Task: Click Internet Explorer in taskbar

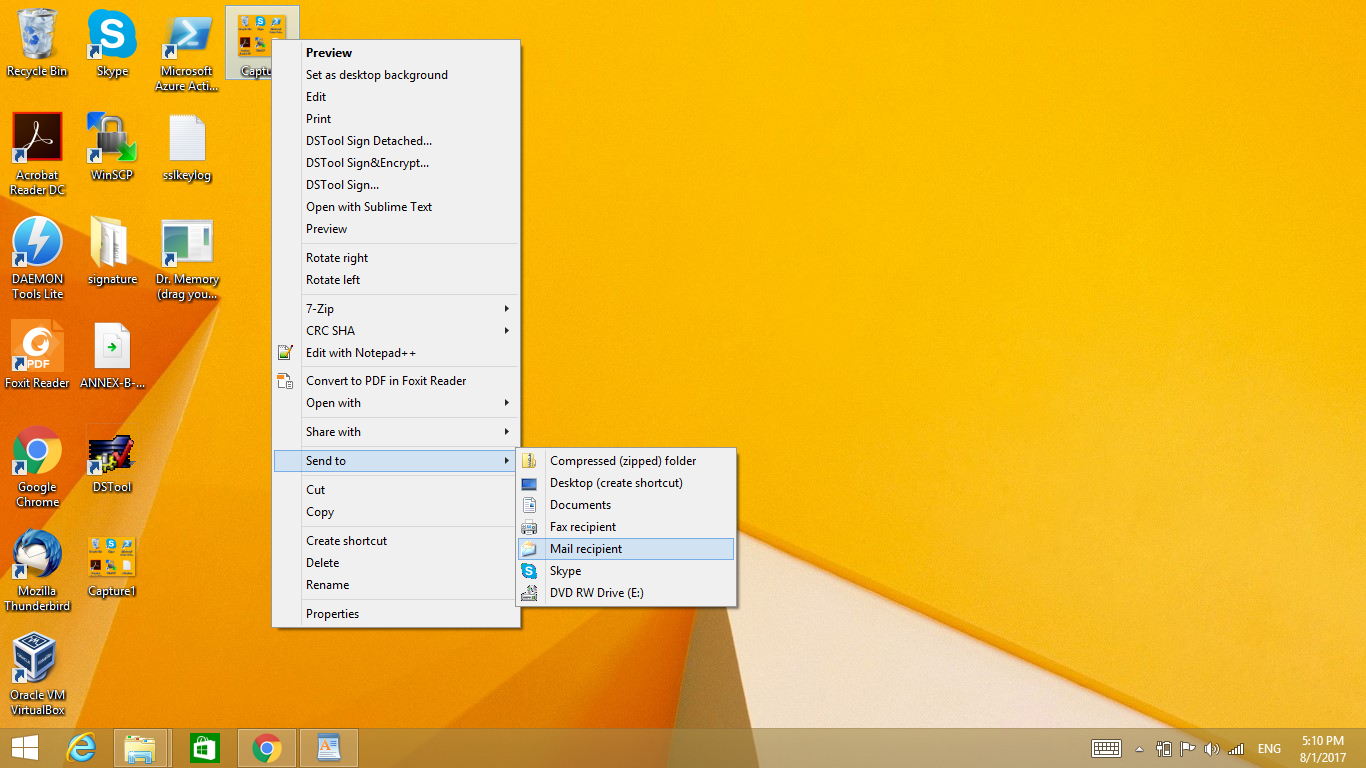Action: click(x=81, y=748)
